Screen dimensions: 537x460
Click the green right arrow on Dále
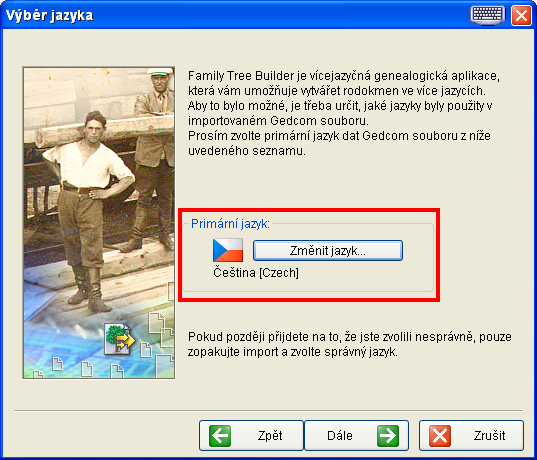coord(388,436)
